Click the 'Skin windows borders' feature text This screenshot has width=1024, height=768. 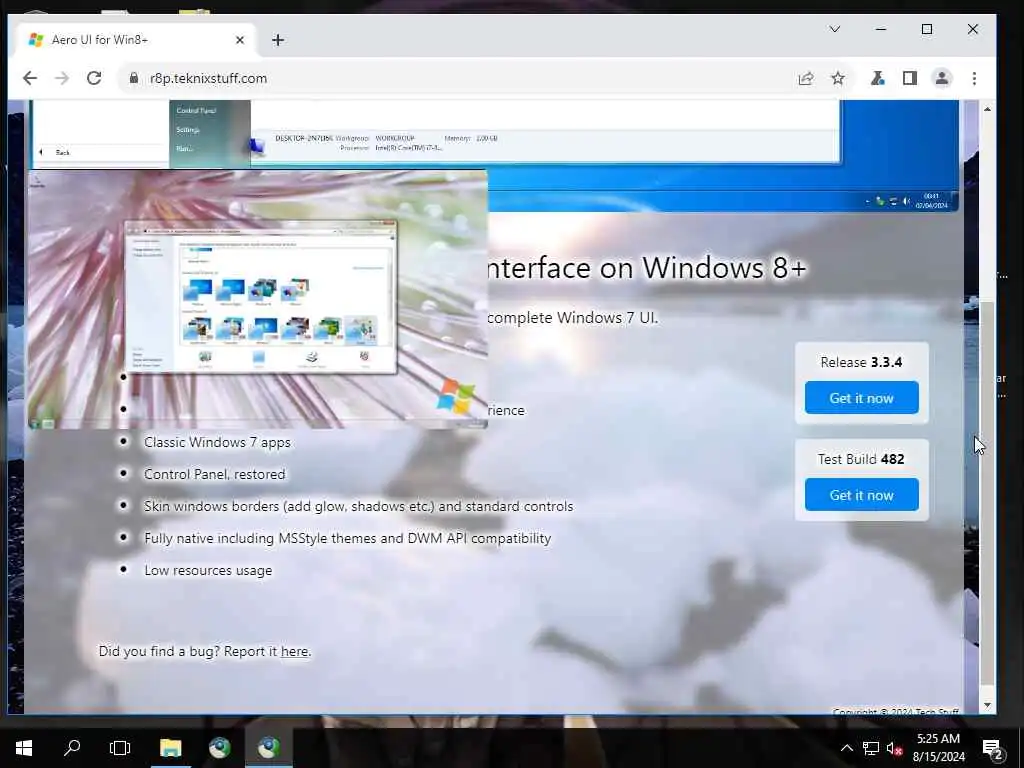click(x=359, y=506)
